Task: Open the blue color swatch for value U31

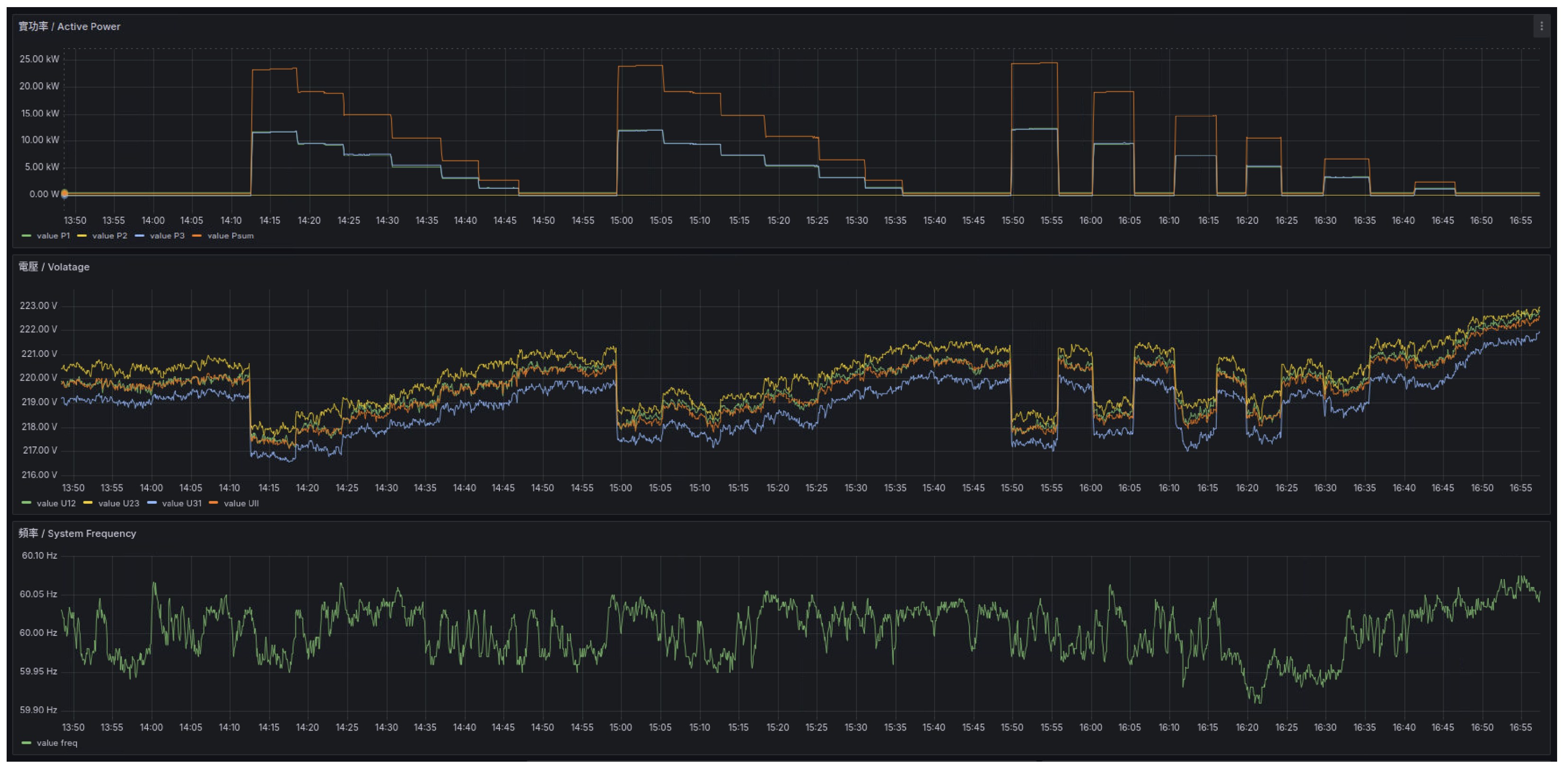Action: [152, 503]
